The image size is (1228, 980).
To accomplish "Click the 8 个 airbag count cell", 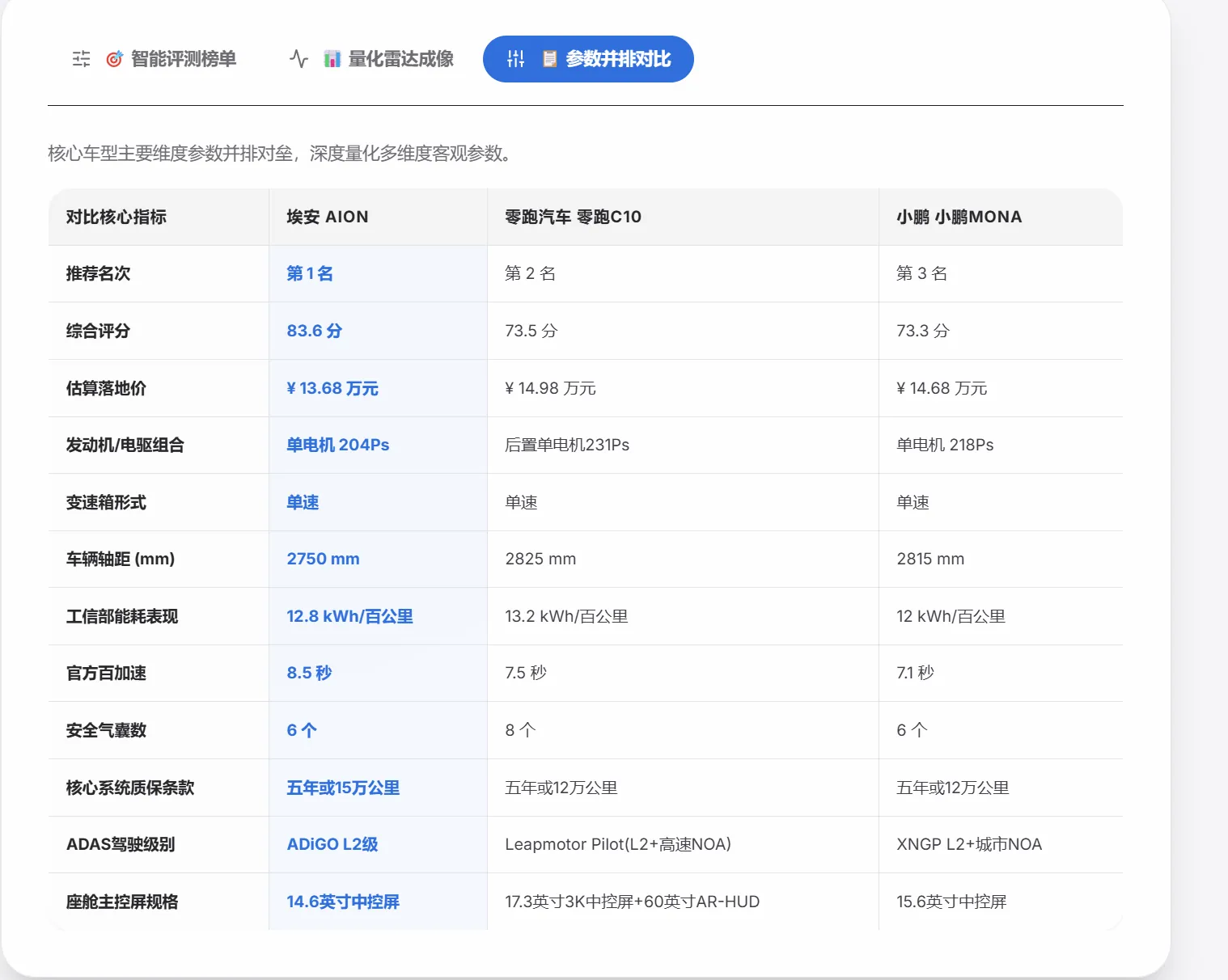I will point(683,730).
